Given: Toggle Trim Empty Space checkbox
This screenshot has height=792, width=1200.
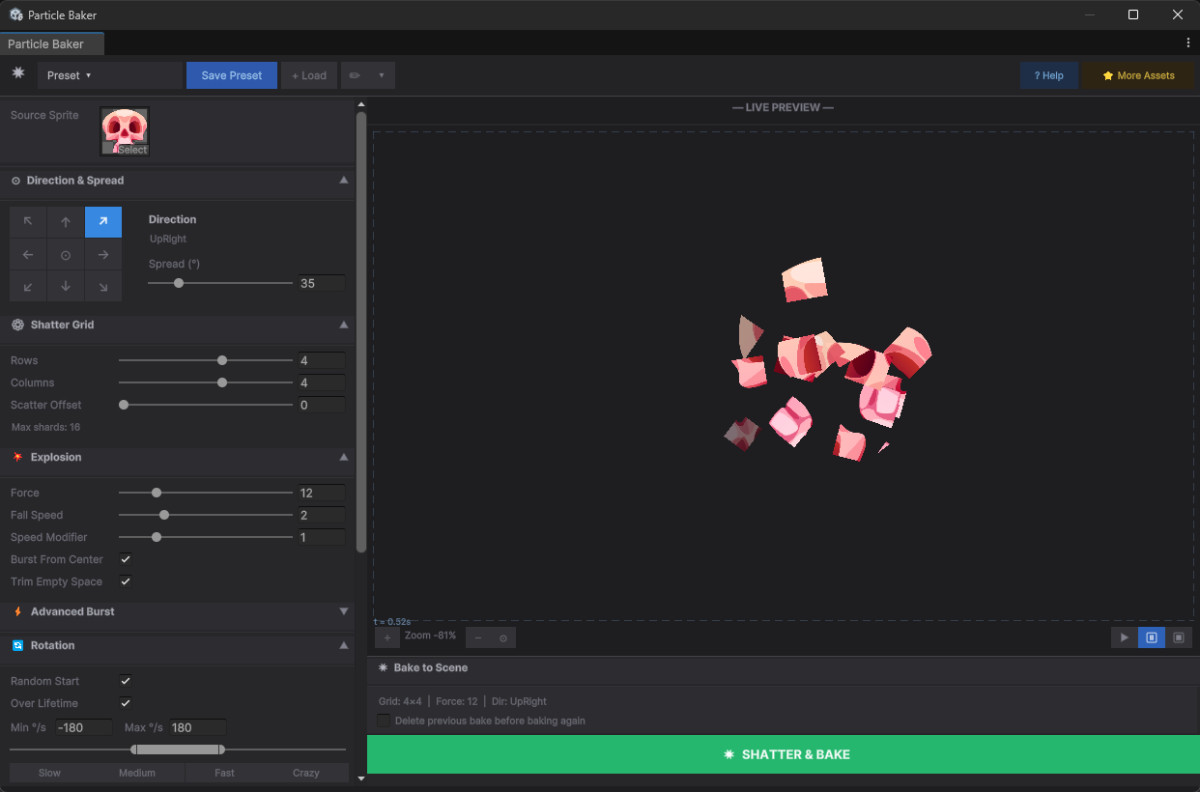Looking at the screenshot, I should [x=125, y=581].
